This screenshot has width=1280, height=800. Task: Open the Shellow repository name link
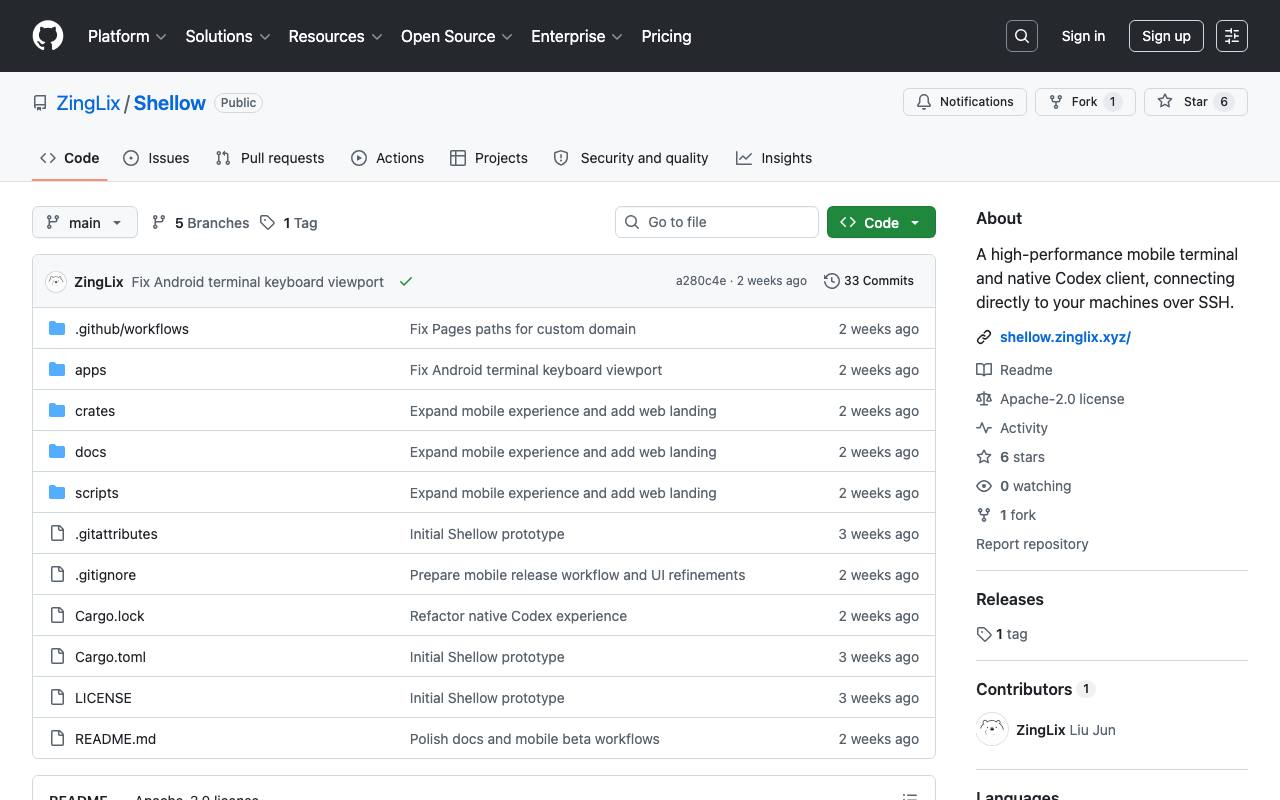[170, 103]
